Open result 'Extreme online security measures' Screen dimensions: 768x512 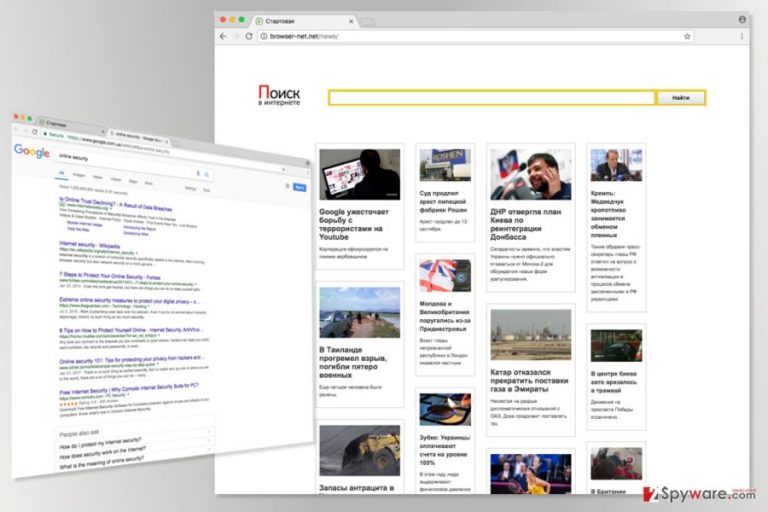129,300
